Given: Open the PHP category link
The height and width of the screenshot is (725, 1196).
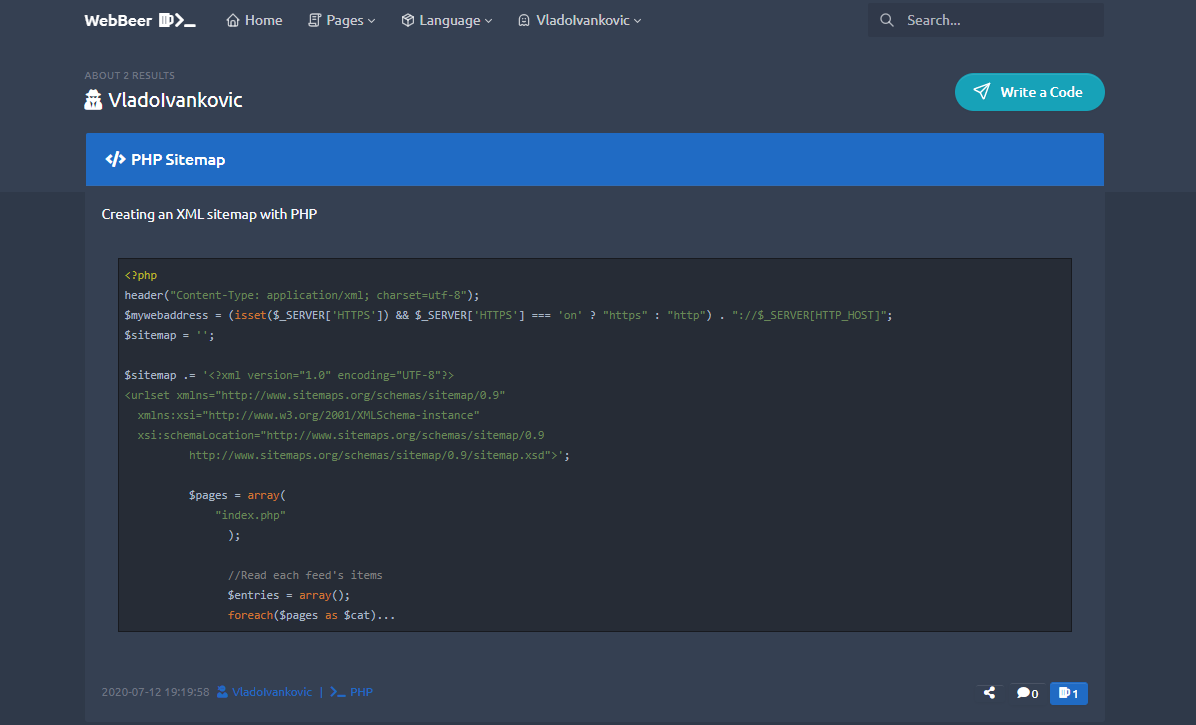Looking at the screenshot, I should point(360,691).
